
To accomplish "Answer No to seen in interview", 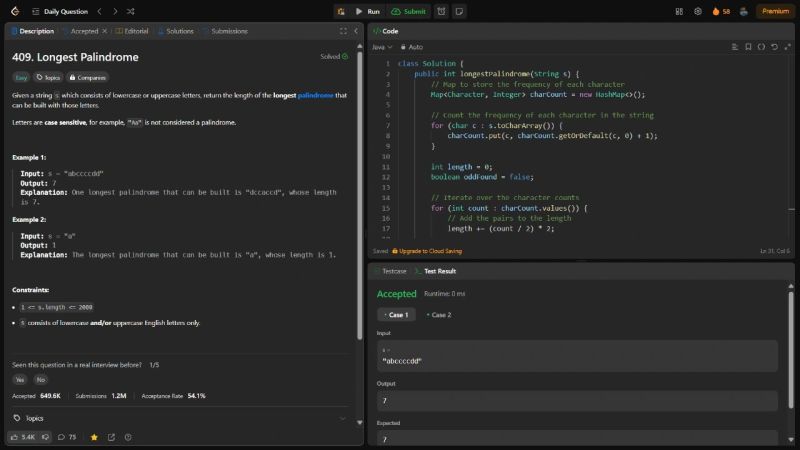I will 41,379.
